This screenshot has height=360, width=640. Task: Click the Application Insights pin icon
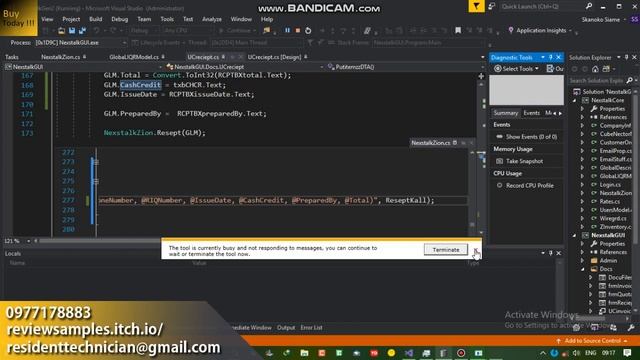(x=511, y=30)
